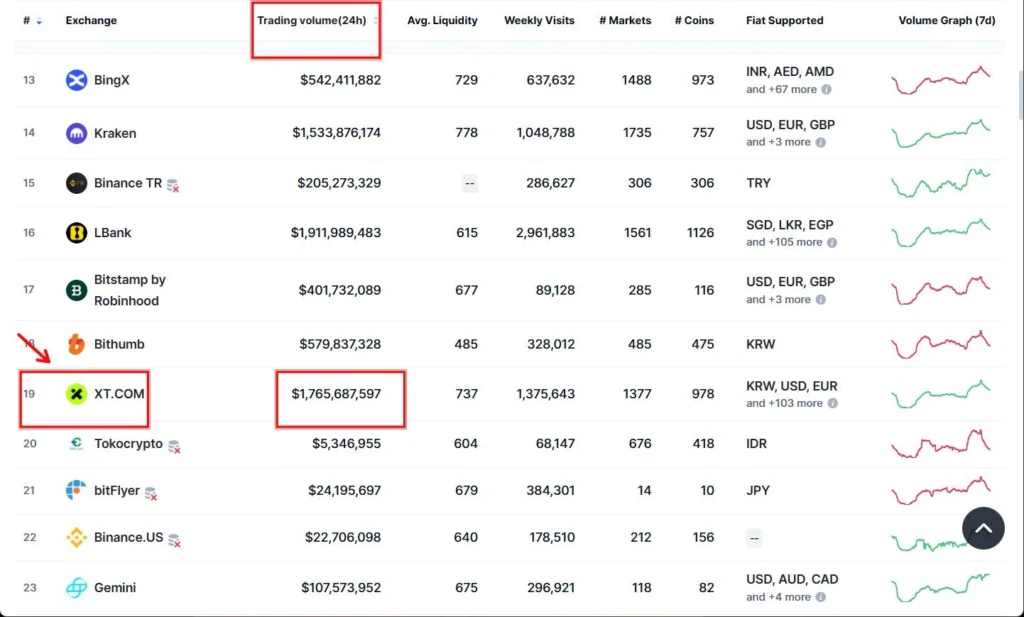
Task: Select XT.COM volume $1,765,687,597
Action: click(x=336, y=394)
